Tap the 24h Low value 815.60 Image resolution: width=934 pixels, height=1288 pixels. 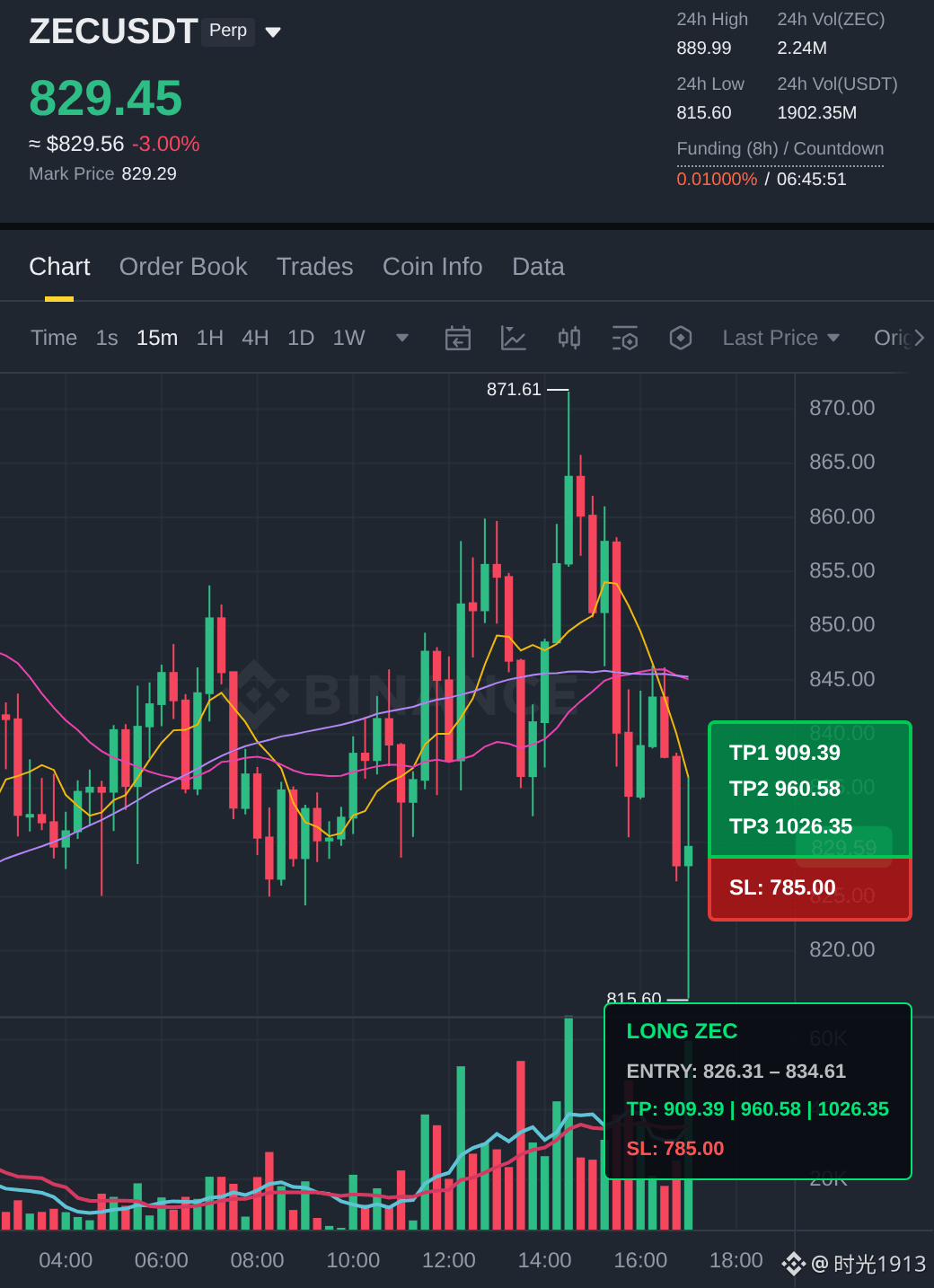[704, 112]
